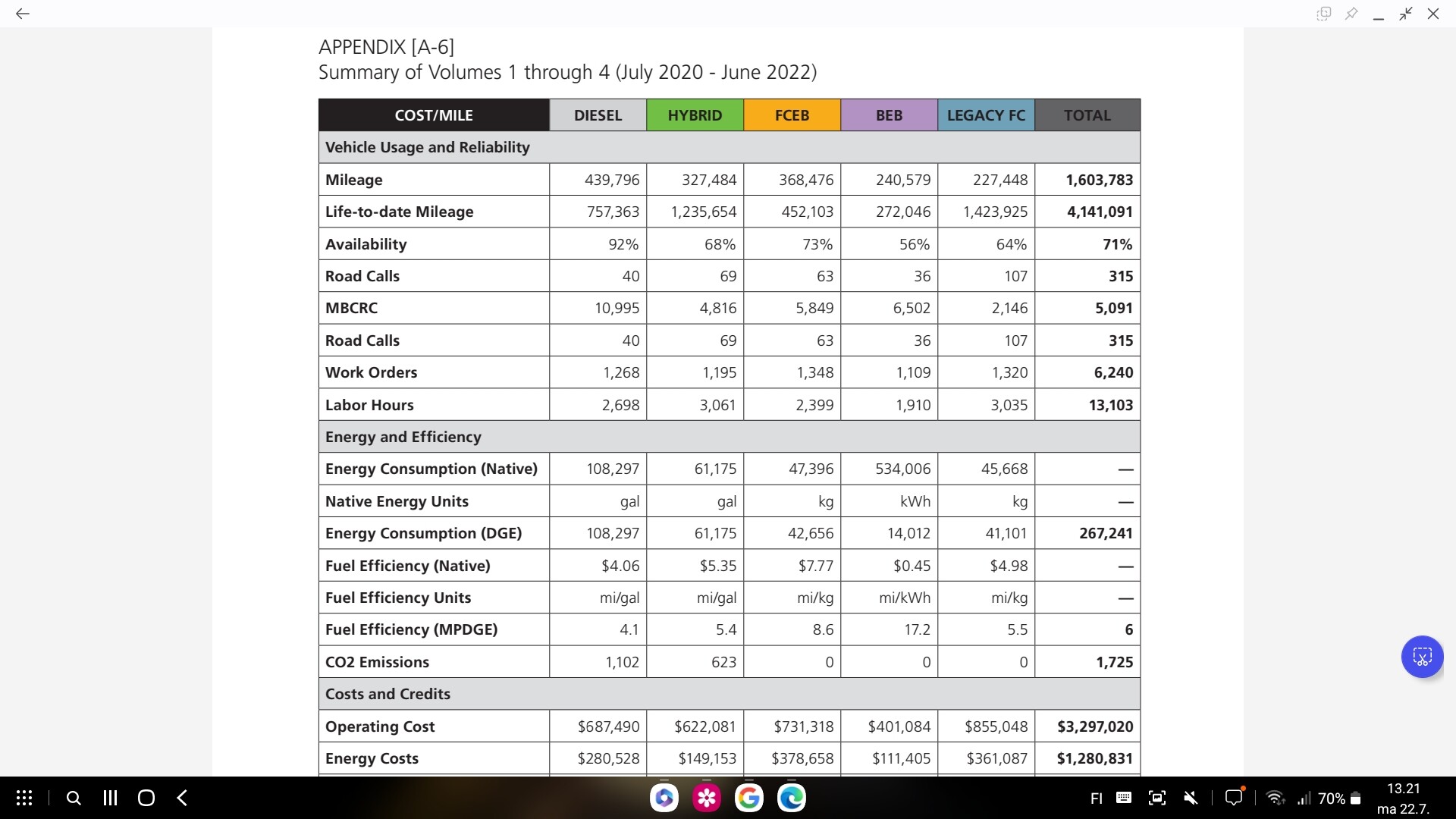Open the multi-window icon in title bar
1456x819 pixels.
(1324, 14)
